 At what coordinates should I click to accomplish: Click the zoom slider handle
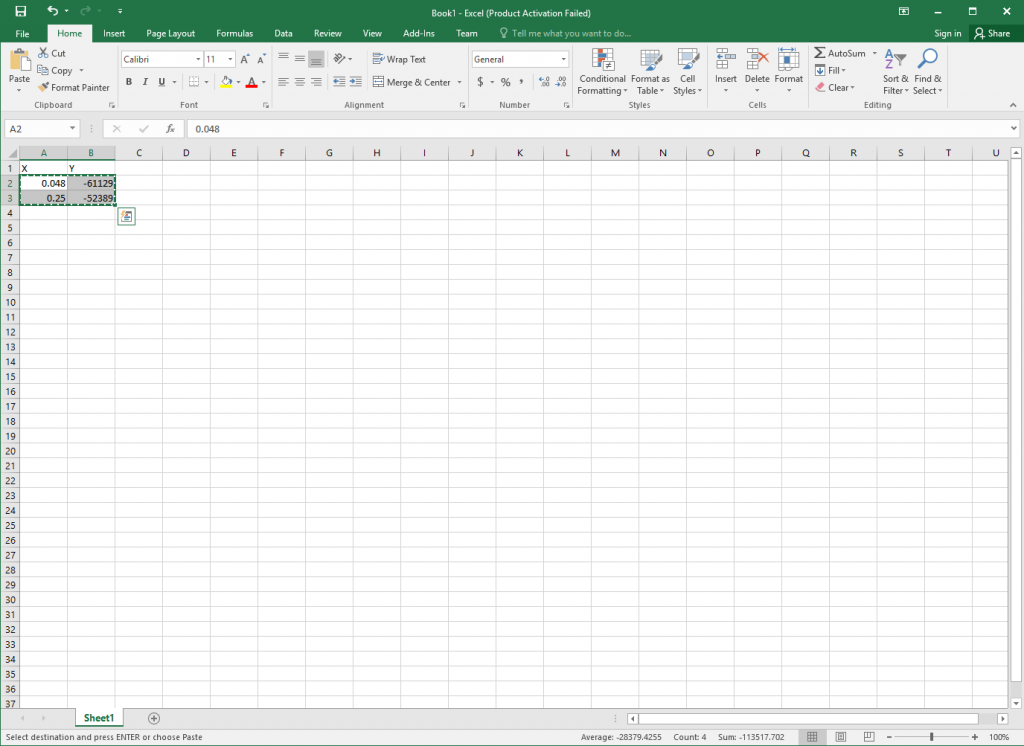point(931,737)
